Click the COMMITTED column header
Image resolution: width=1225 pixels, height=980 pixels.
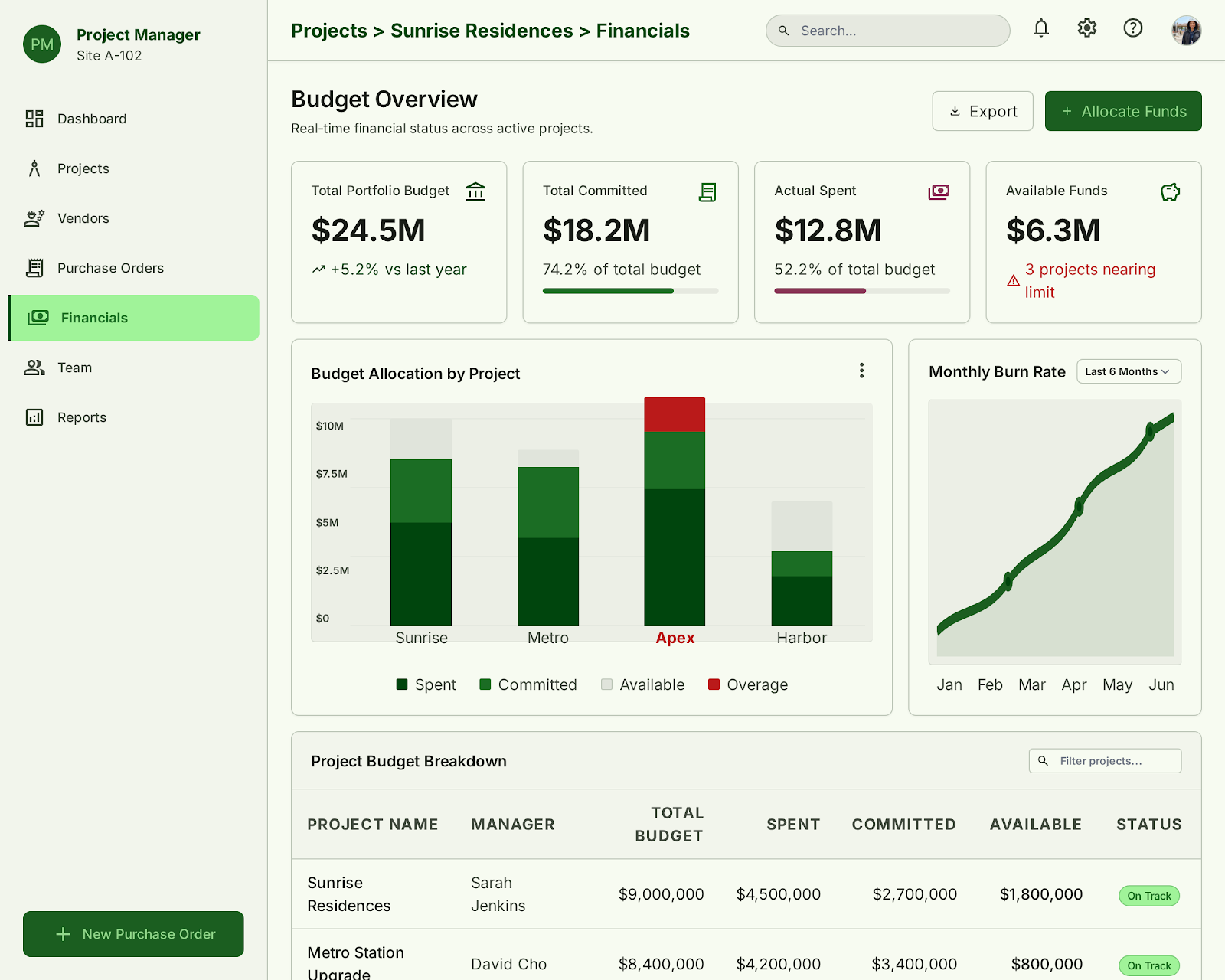tap(903, 825)
